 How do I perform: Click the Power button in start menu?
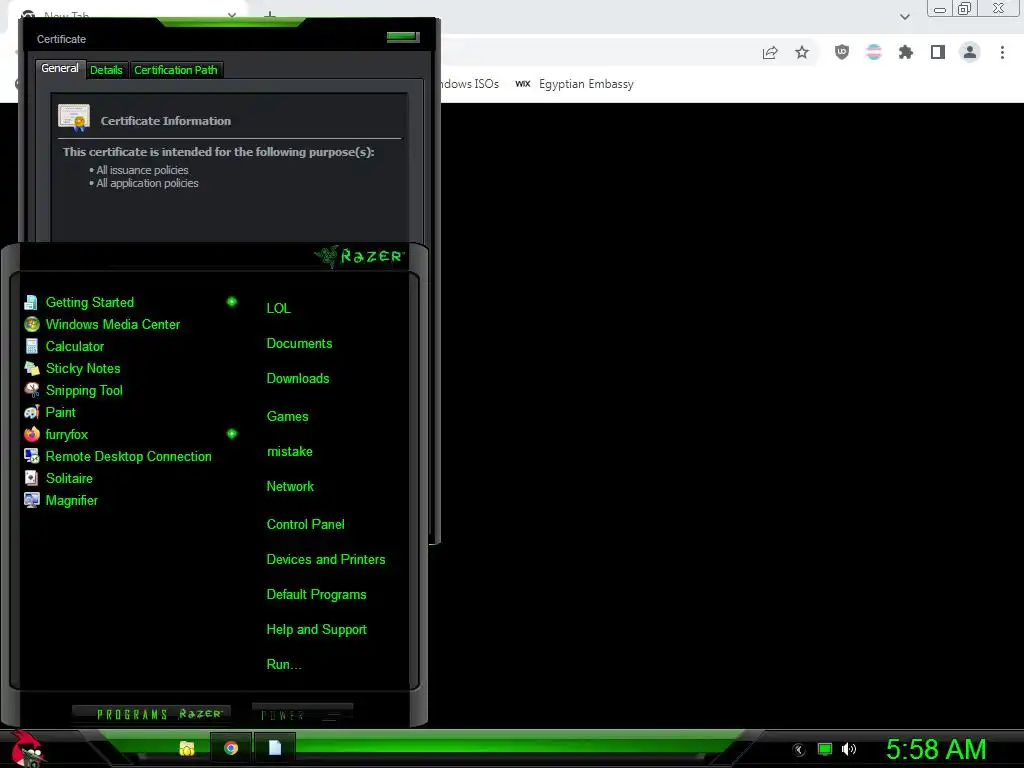click(302, 714)
